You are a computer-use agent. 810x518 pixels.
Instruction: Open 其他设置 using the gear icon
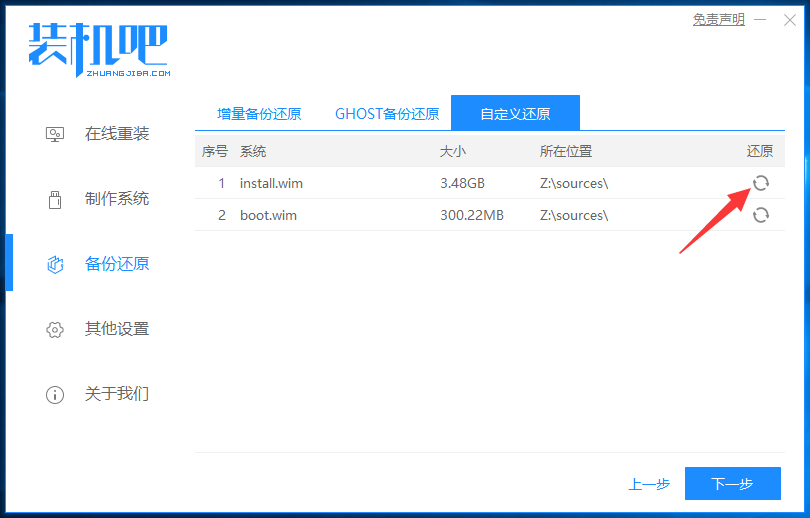tap(56, 329)
